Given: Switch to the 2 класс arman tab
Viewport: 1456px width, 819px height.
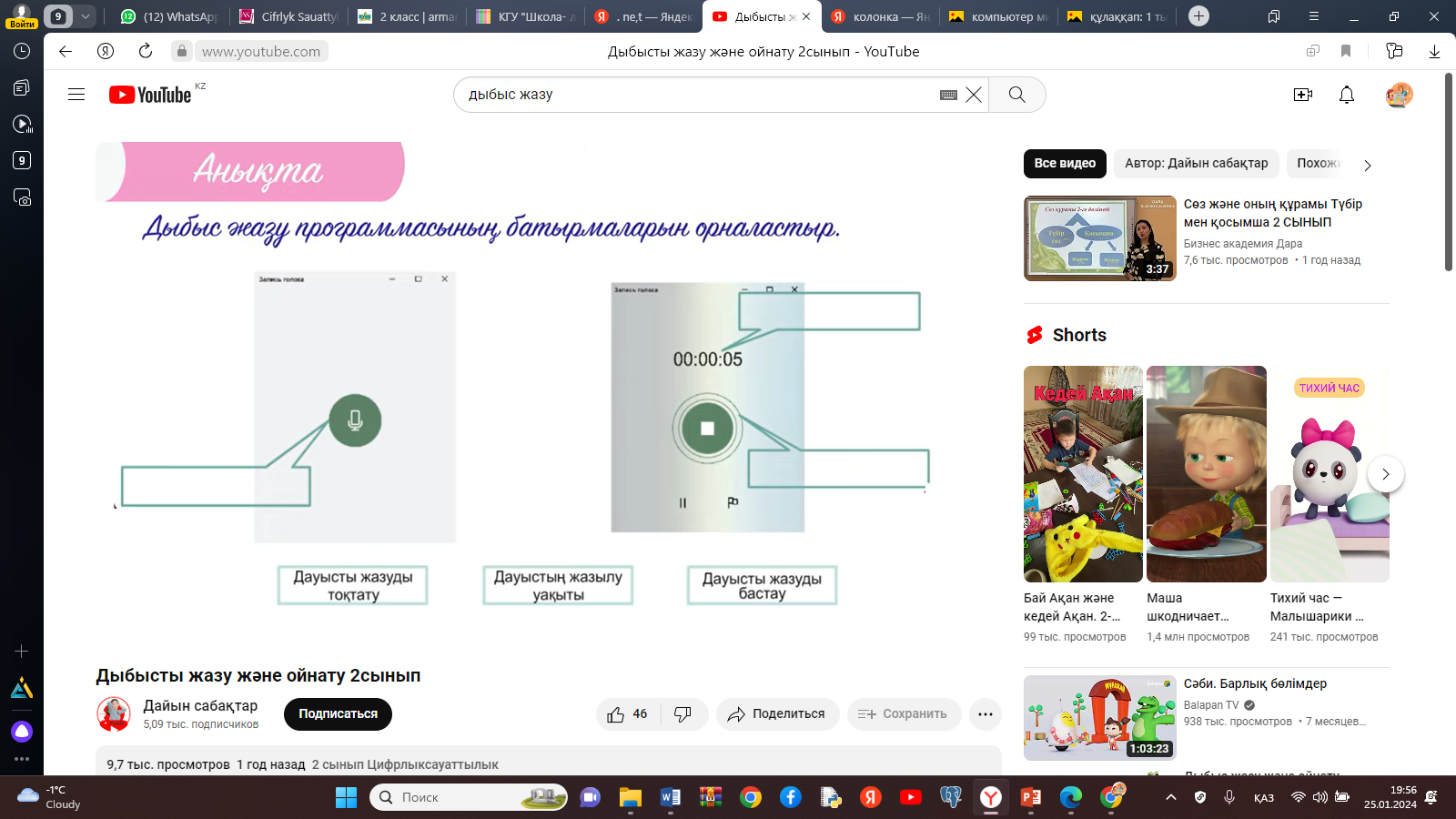Looking at the screenshot, I should [x=406, y=16].
